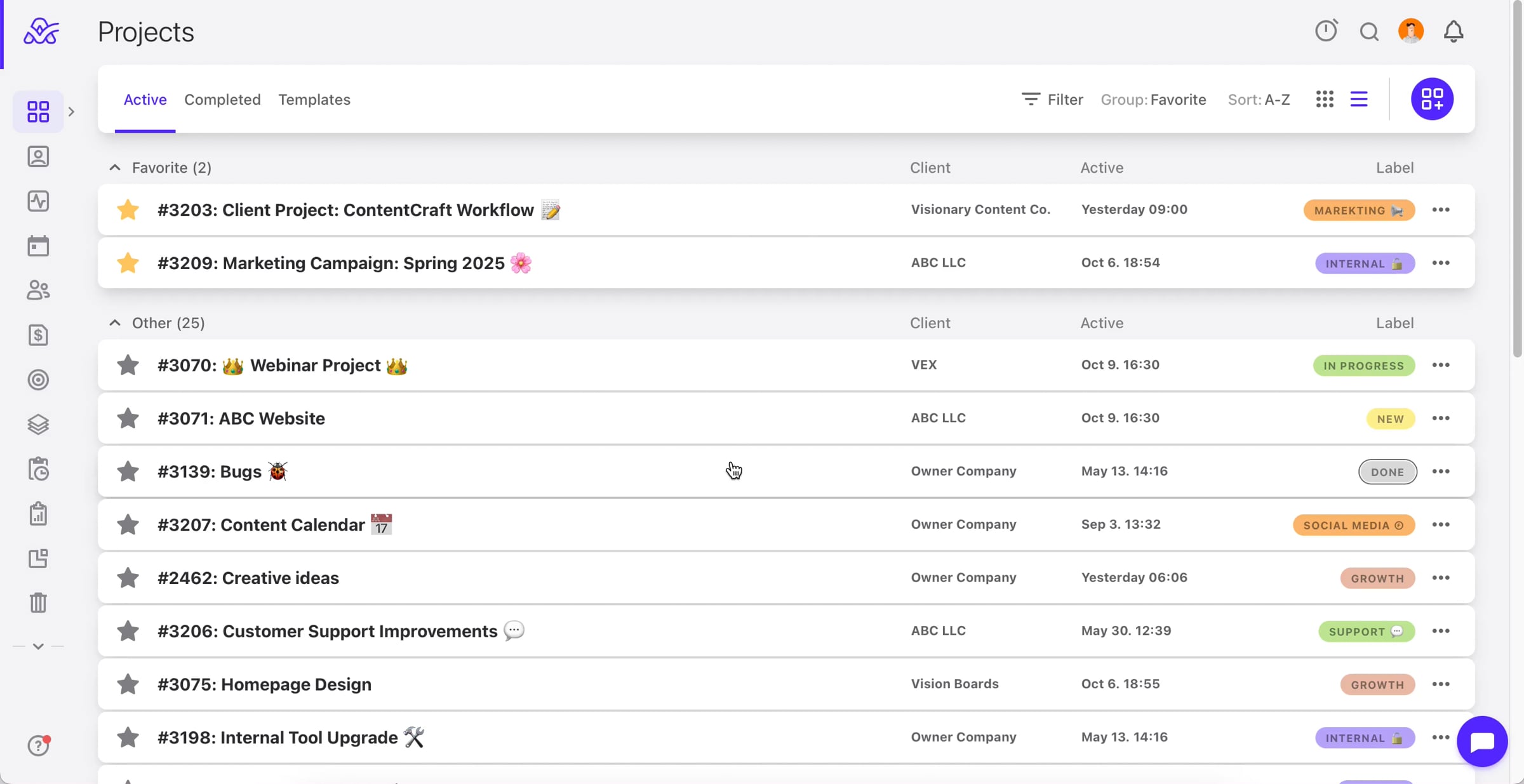
Task: Open project #3071: ABC Website
Action: 786,418
